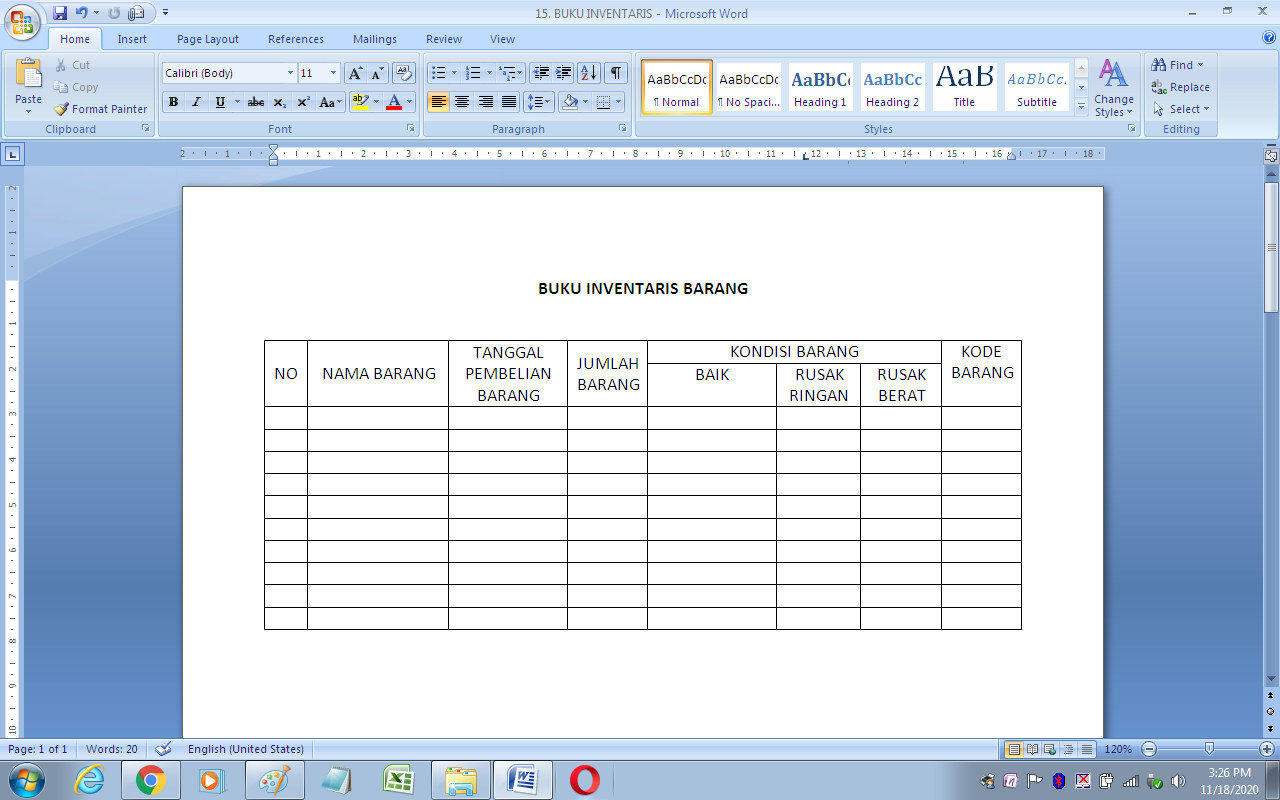
Task: Apply subscript formatting
Action: click(279, 102)
